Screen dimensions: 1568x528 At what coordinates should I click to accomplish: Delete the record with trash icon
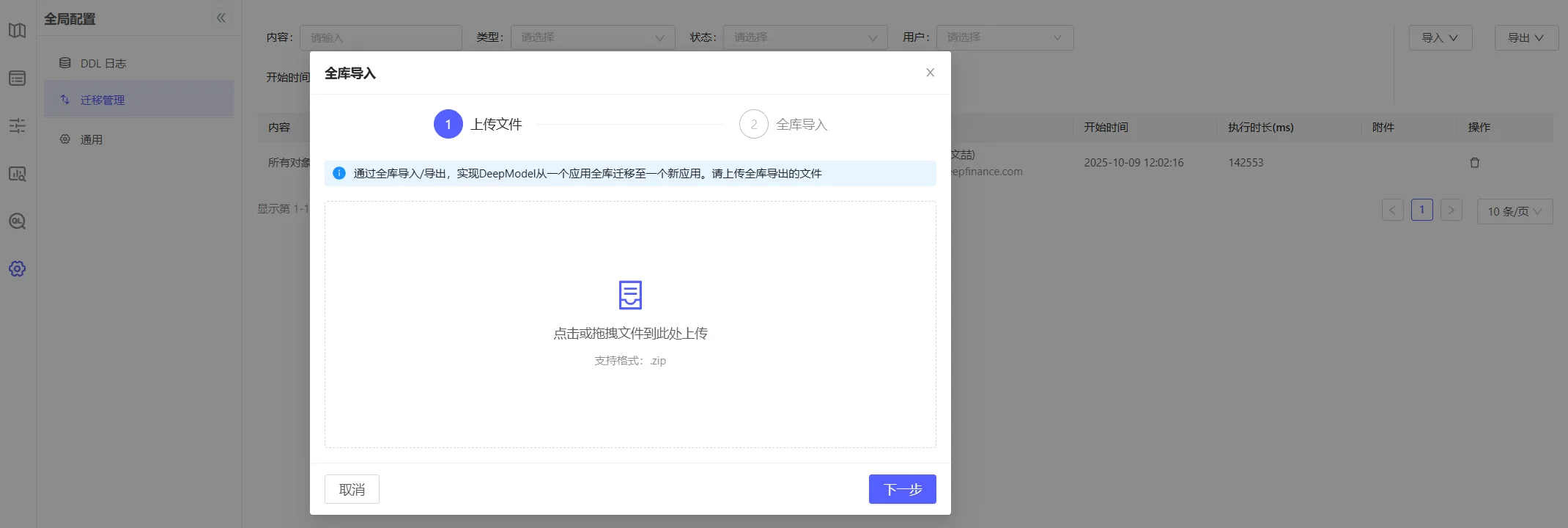1474,163
